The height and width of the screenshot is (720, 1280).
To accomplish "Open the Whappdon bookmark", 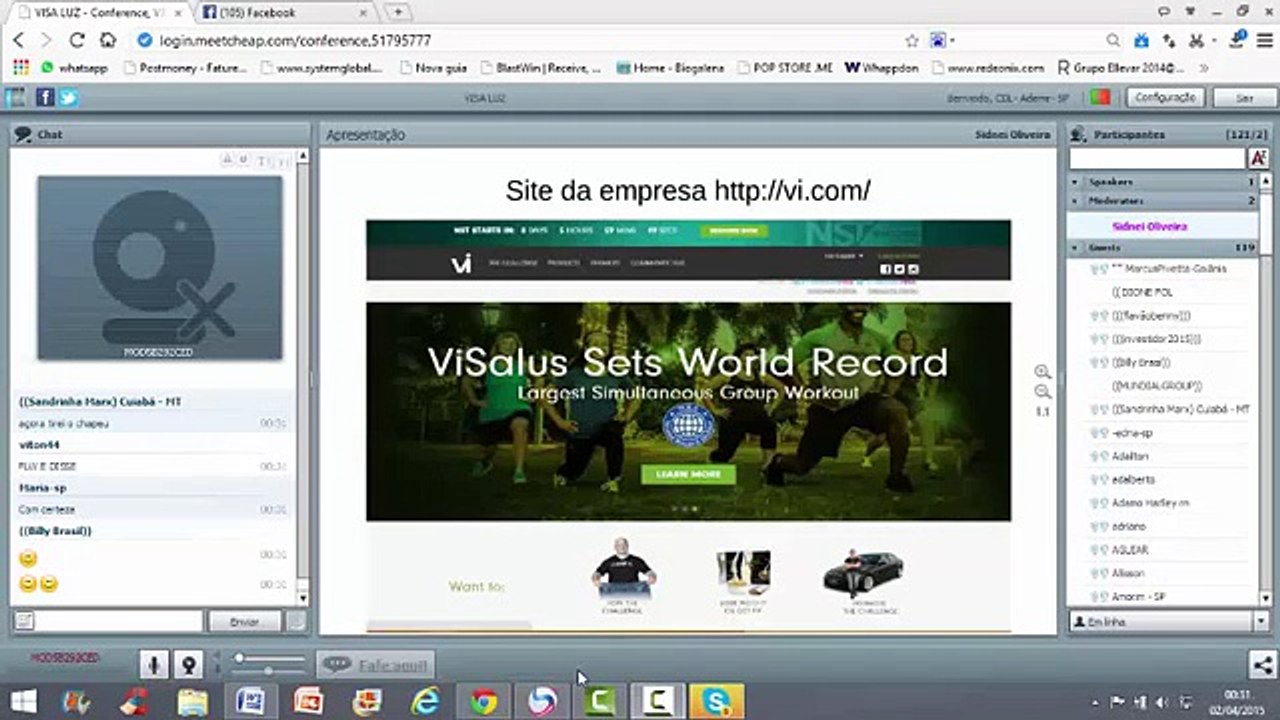I will [882, 68].
